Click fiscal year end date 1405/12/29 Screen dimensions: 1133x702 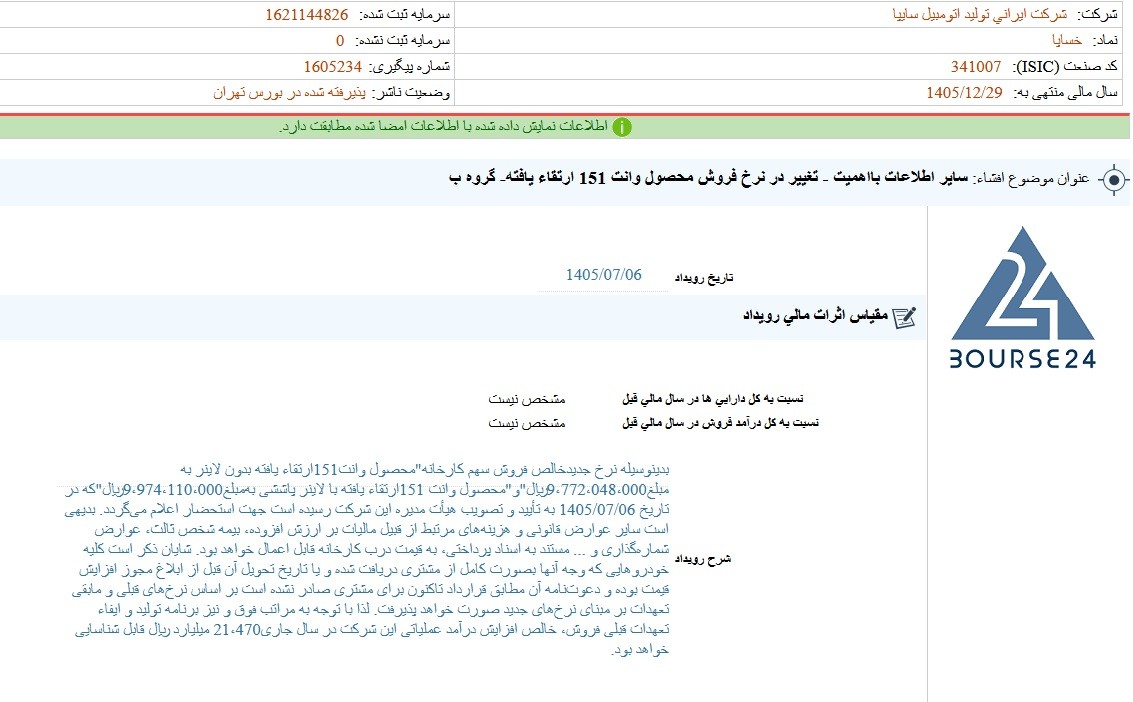(965, 92)
